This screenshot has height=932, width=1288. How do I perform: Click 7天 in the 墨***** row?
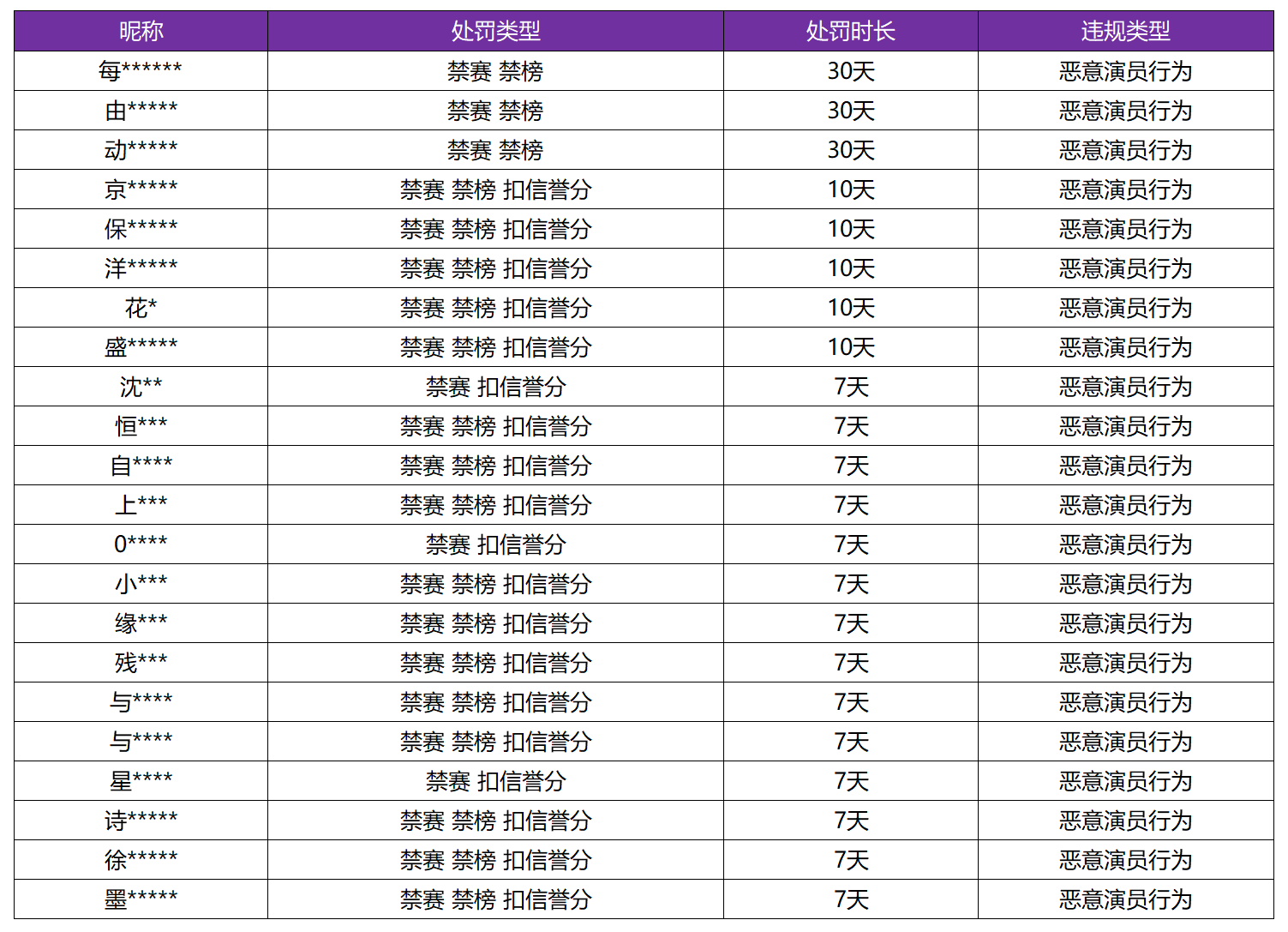[x=851, y=899]
